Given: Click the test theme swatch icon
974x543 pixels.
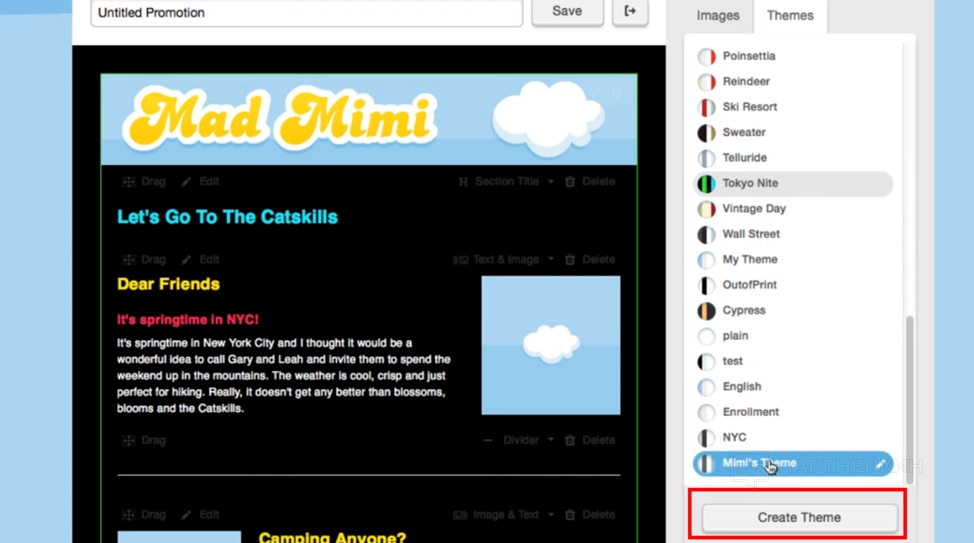Looking at the screenshot, I should [706, 362].
